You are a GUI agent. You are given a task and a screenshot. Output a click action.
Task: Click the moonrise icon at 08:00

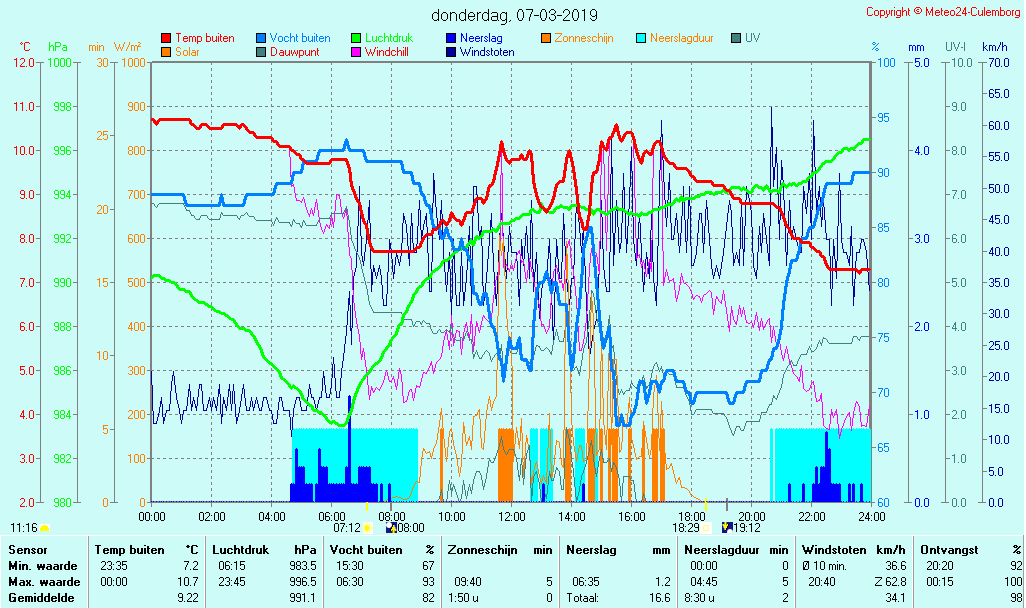[391, 527]
